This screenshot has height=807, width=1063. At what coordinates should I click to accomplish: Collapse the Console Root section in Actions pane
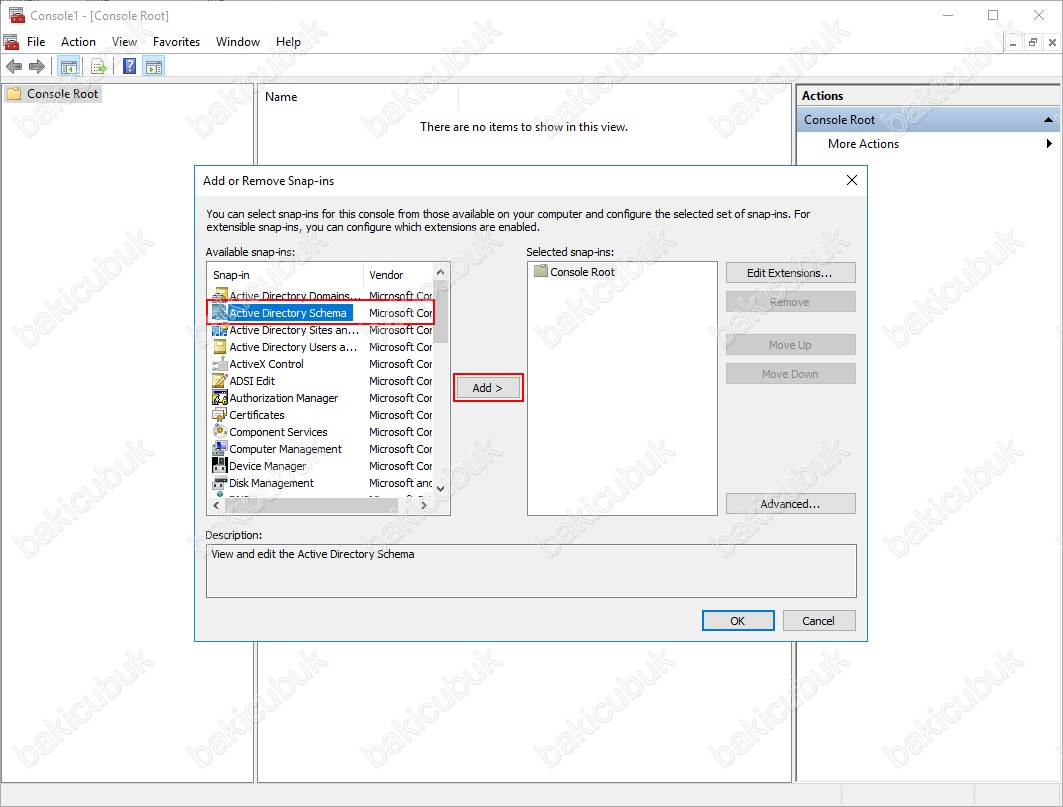(x=1049, y=120)
